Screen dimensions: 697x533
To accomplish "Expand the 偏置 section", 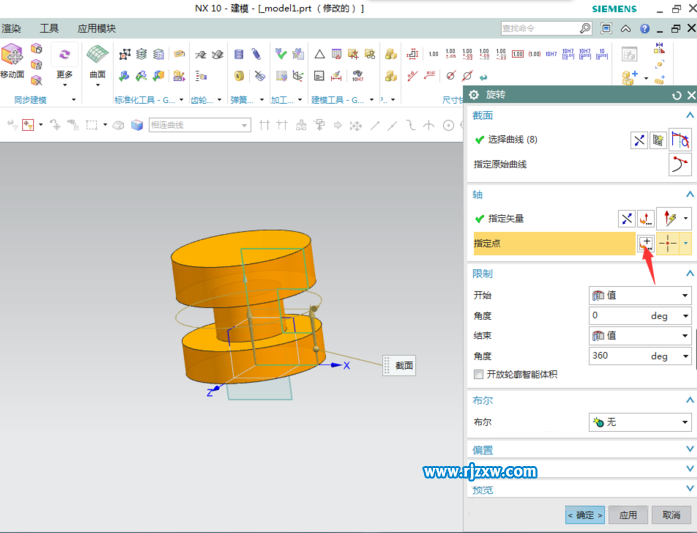I will click(689, 451).
